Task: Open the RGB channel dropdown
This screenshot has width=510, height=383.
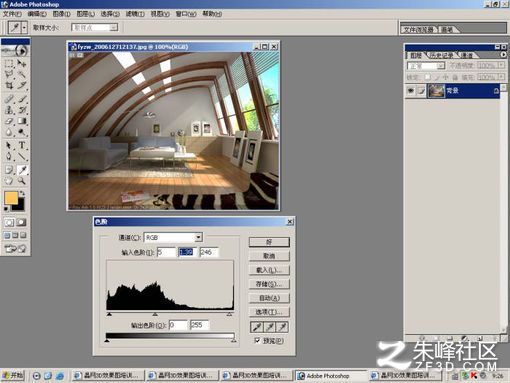Action: [x=173, y=237]
